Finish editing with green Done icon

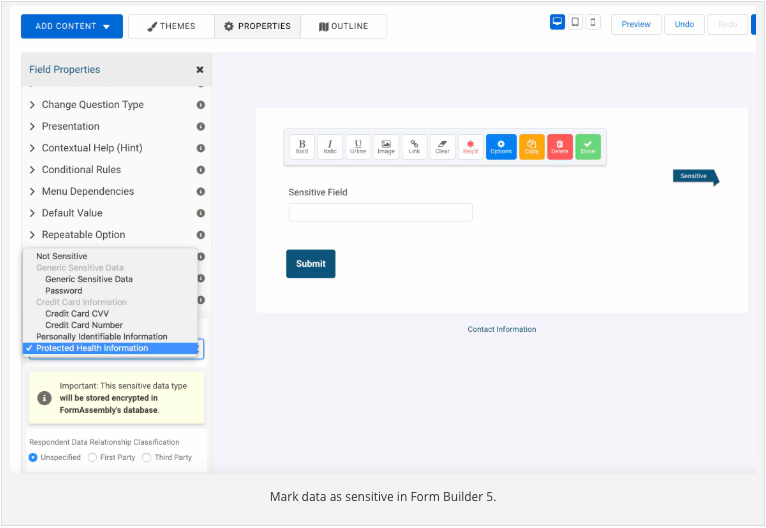tap(588, 147)
